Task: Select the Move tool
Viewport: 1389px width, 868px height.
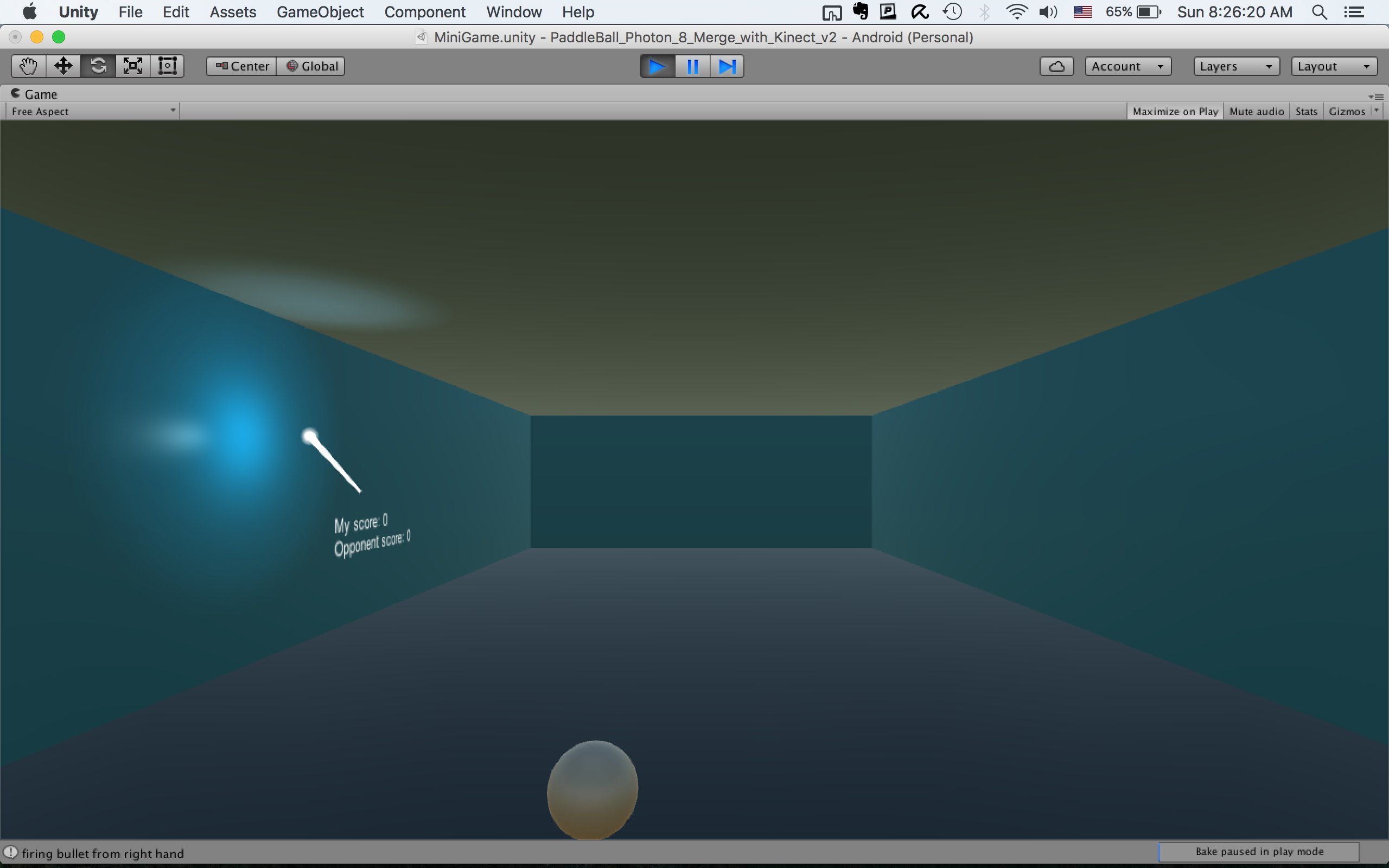Action: point(63,66)
